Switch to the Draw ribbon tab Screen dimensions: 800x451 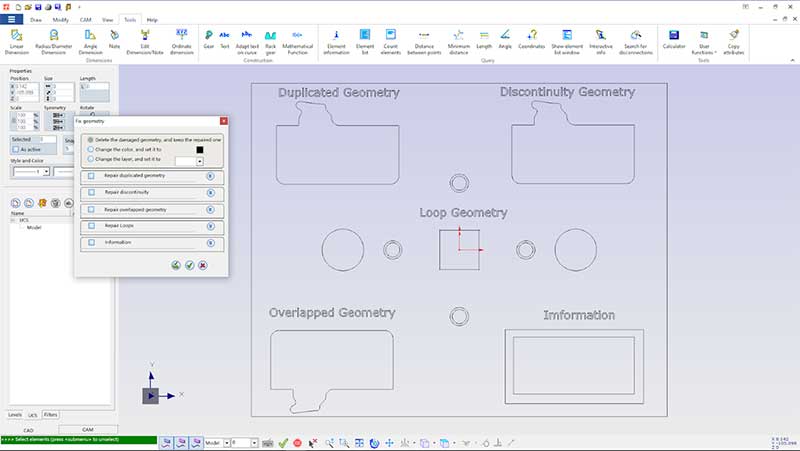point(36,19)
